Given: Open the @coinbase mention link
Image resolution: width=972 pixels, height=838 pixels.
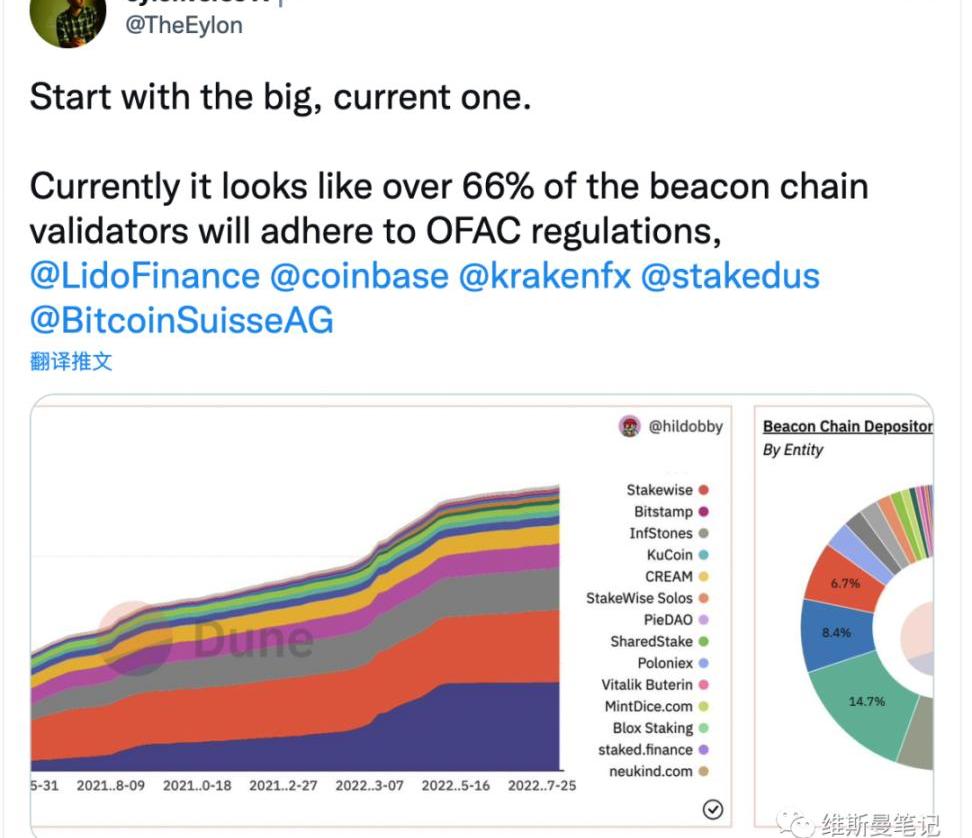Looking at the screenshot, I should [359, 275].
